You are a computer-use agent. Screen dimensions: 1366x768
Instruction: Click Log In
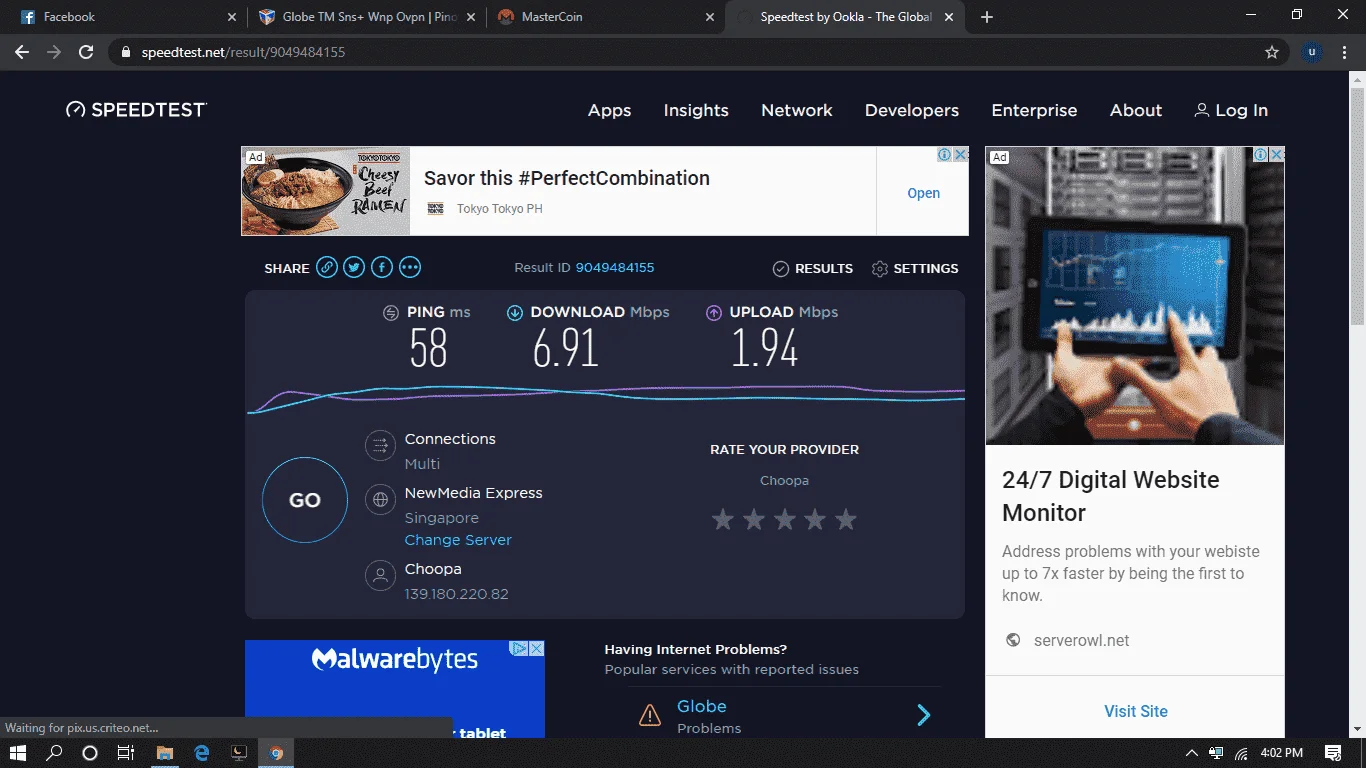(1231, 110)
